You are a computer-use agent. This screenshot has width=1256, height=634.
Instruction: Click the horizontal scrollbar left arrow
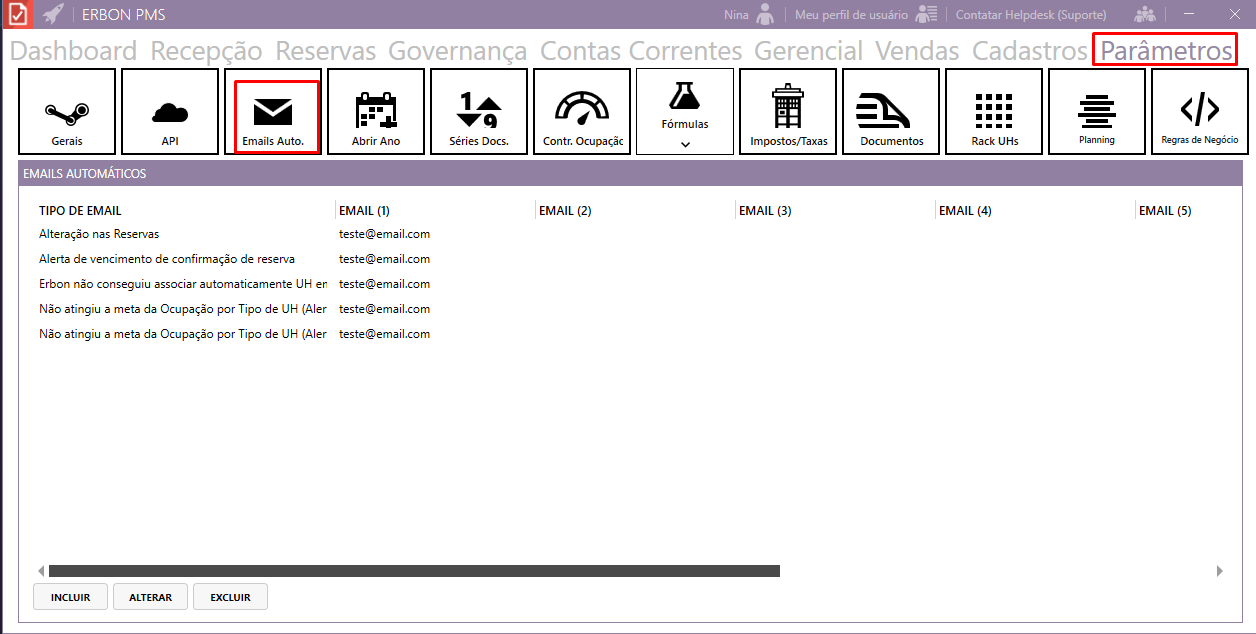[42, 571]
